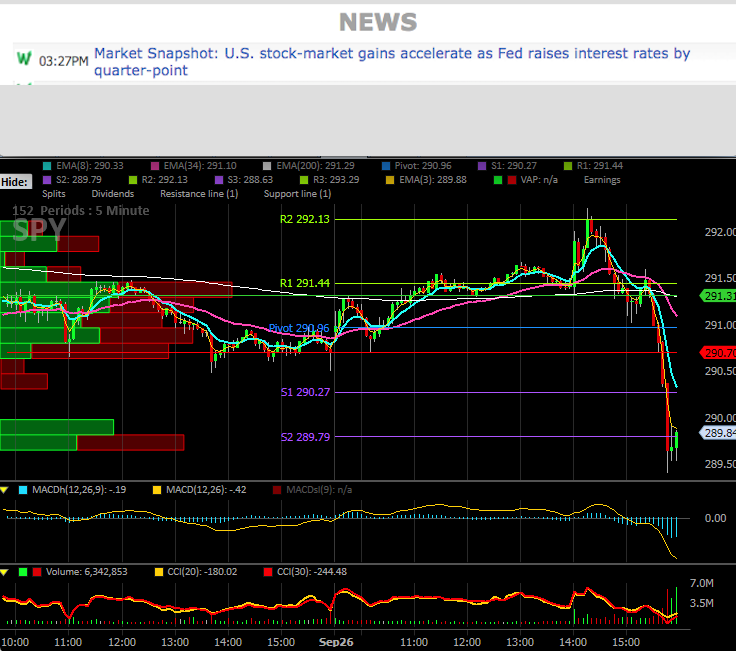Image resolution: width=736 pixels, height=651 pixels.
Task: Click the S1: 290.27 legend label
Action: [x=514, y=166]
